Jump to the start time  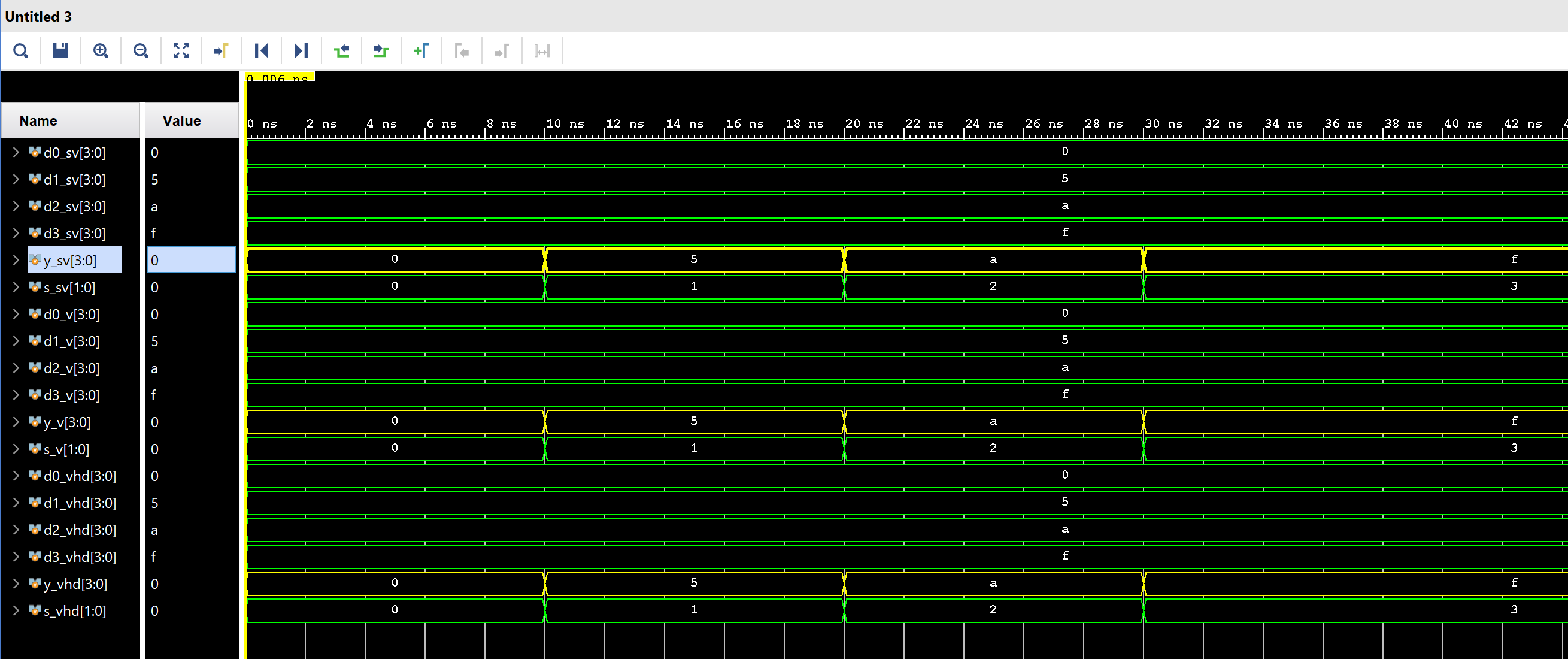[261, 50]
